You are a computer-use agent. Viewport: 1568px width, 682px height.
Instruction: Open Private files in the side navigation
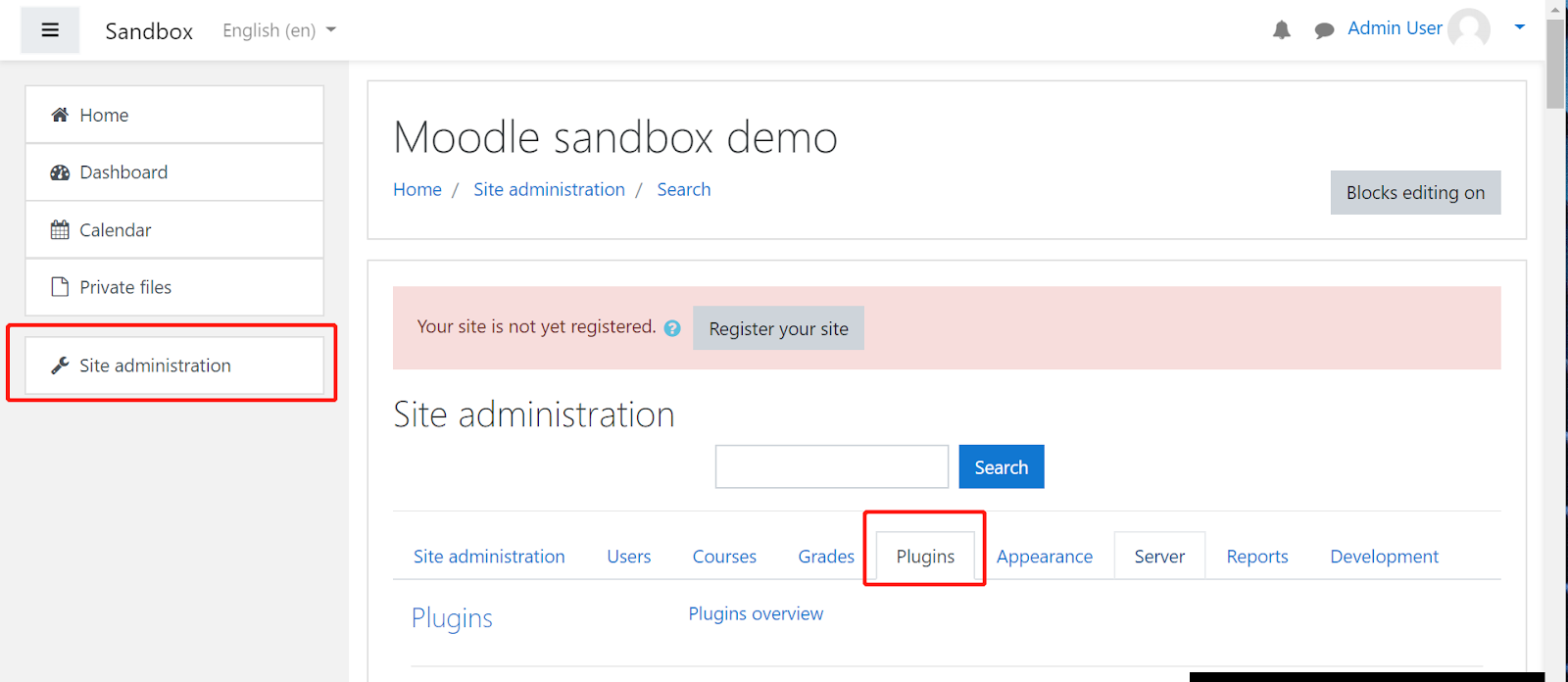[x=174, y=287]
